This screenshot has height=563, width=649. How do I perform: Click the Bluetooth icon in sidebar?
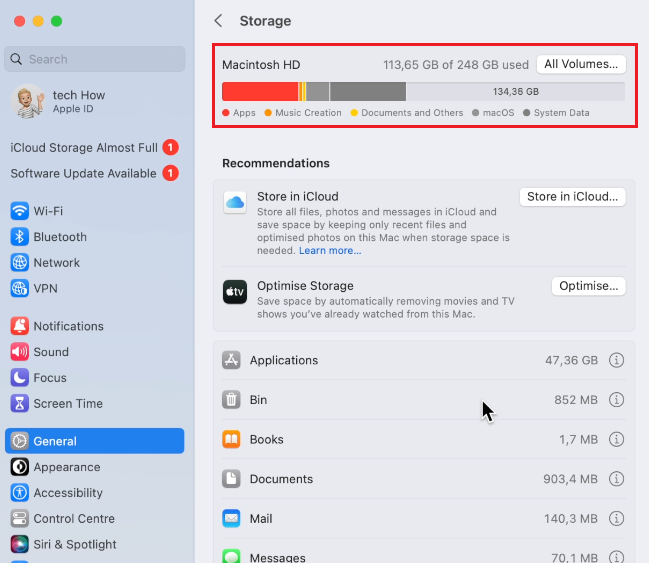pos(19,237)
